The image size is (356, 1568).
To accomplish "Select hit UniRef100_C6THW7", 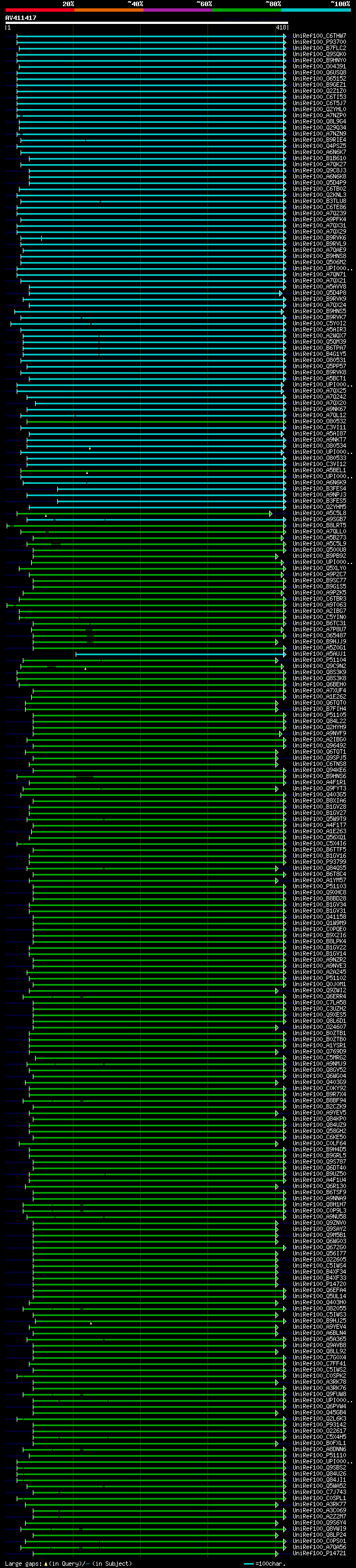I will pos(319,36).
